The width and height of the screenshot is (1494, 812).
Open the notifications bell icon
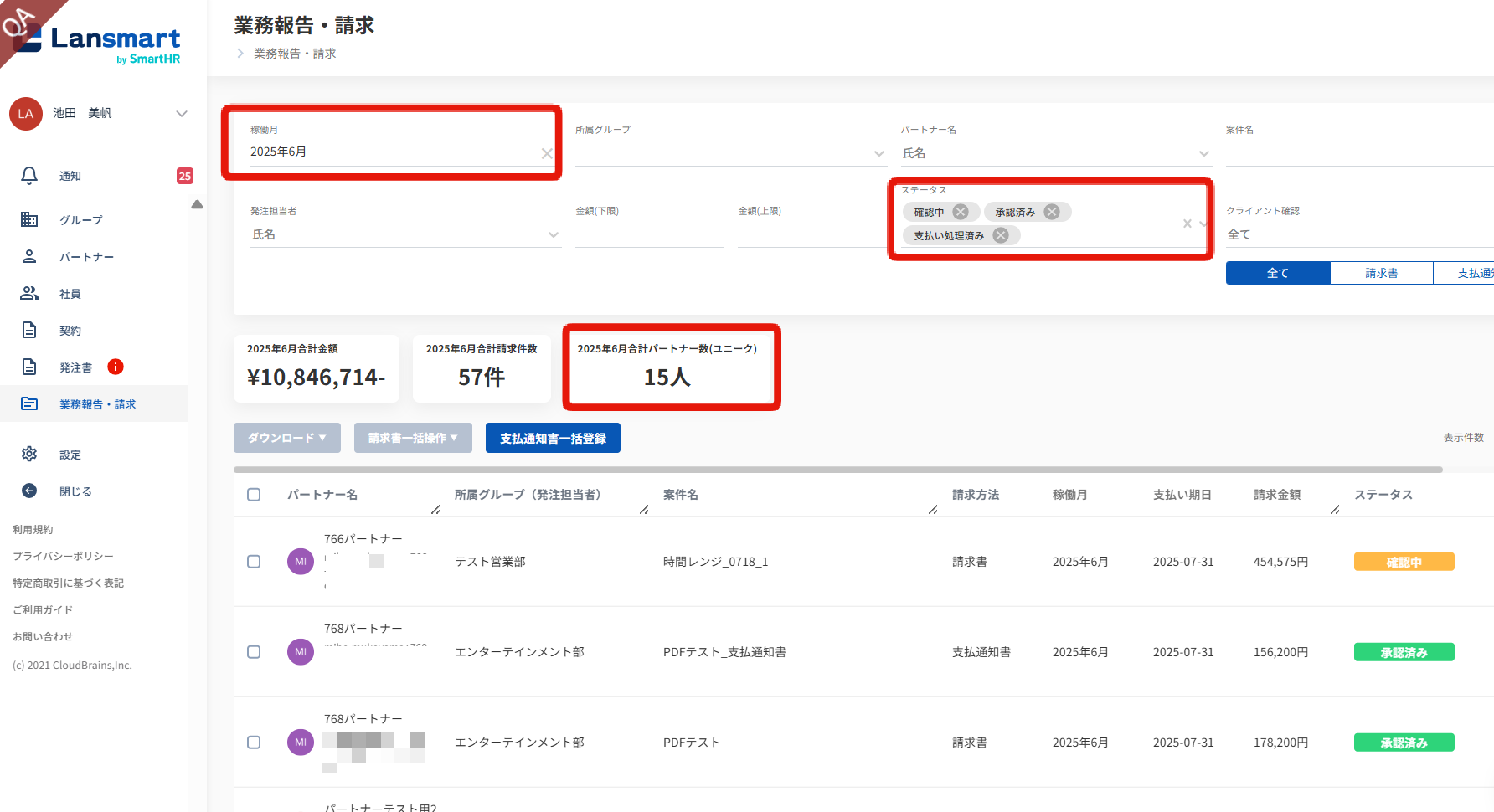pyautogui.click(x=29, y=176)
